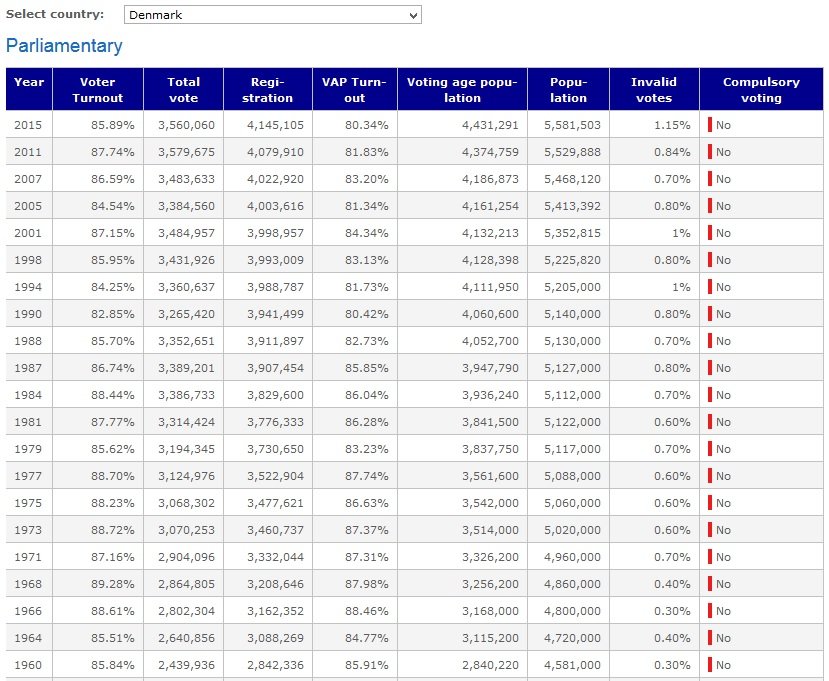Select the 3,162,352 registration cell
This screenshot has height=681, width=829.
[268, 610]
